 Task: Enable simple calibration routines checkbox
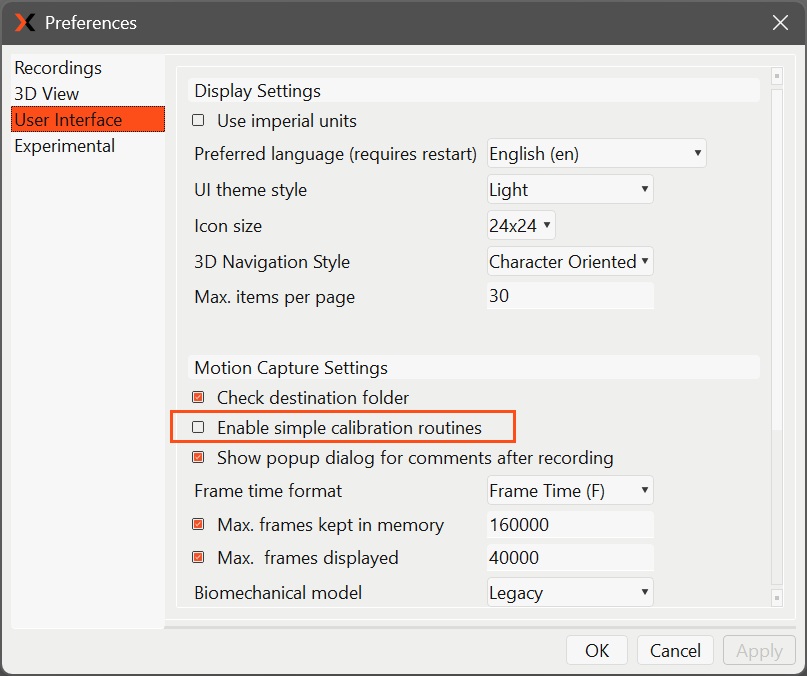198,428
